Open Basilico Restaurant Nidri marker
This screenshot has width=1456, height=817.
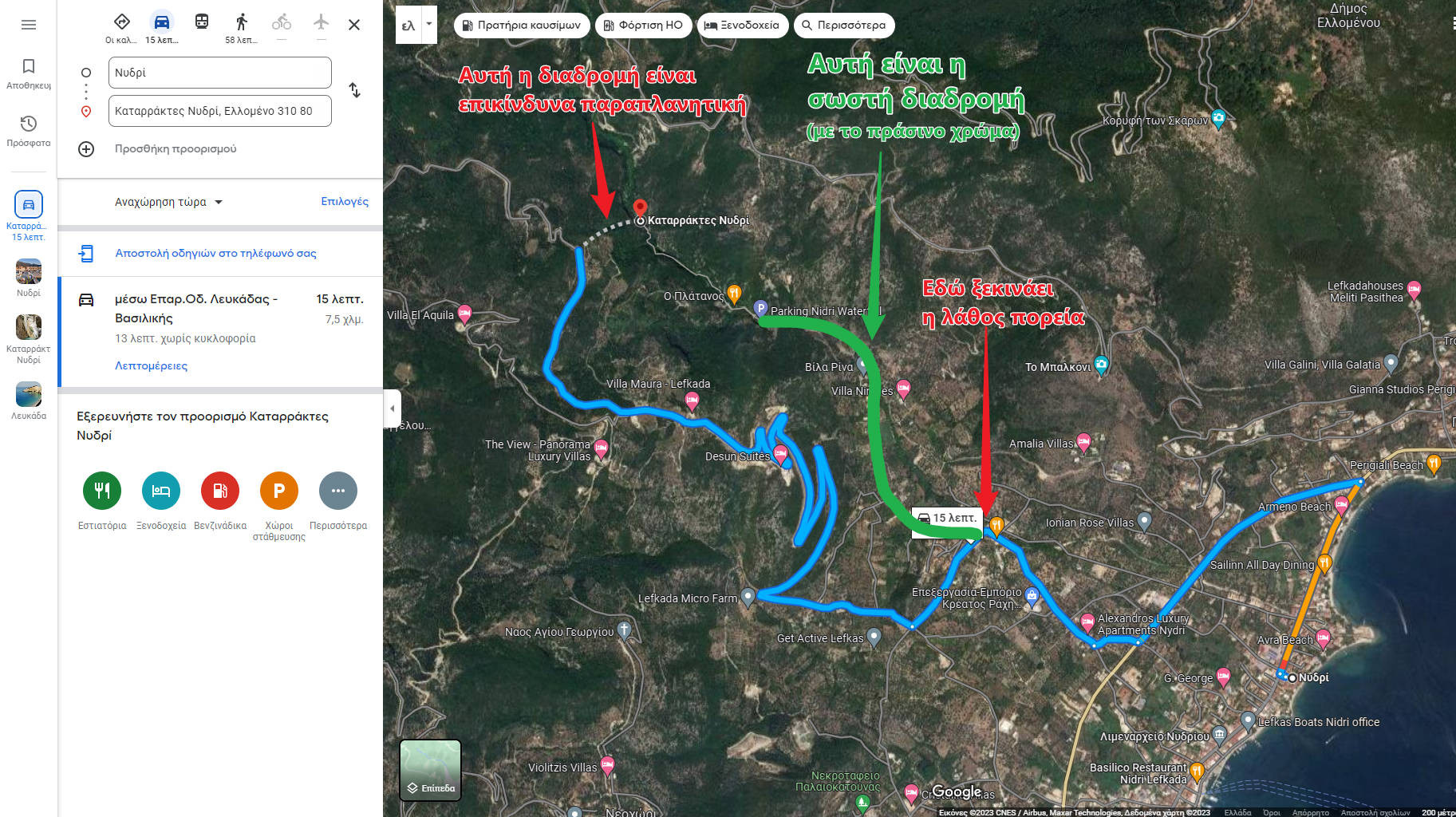coord(1197,772)
